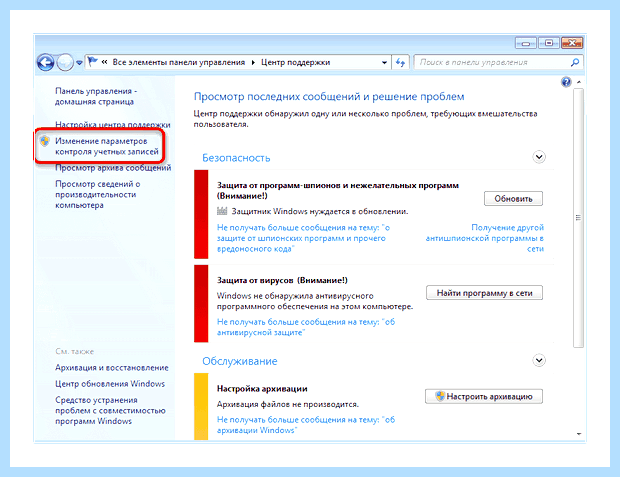Click 'Защита от вирусов (Внимание!)' title
Screen dimensions: 620x477
tap(282, 280)
